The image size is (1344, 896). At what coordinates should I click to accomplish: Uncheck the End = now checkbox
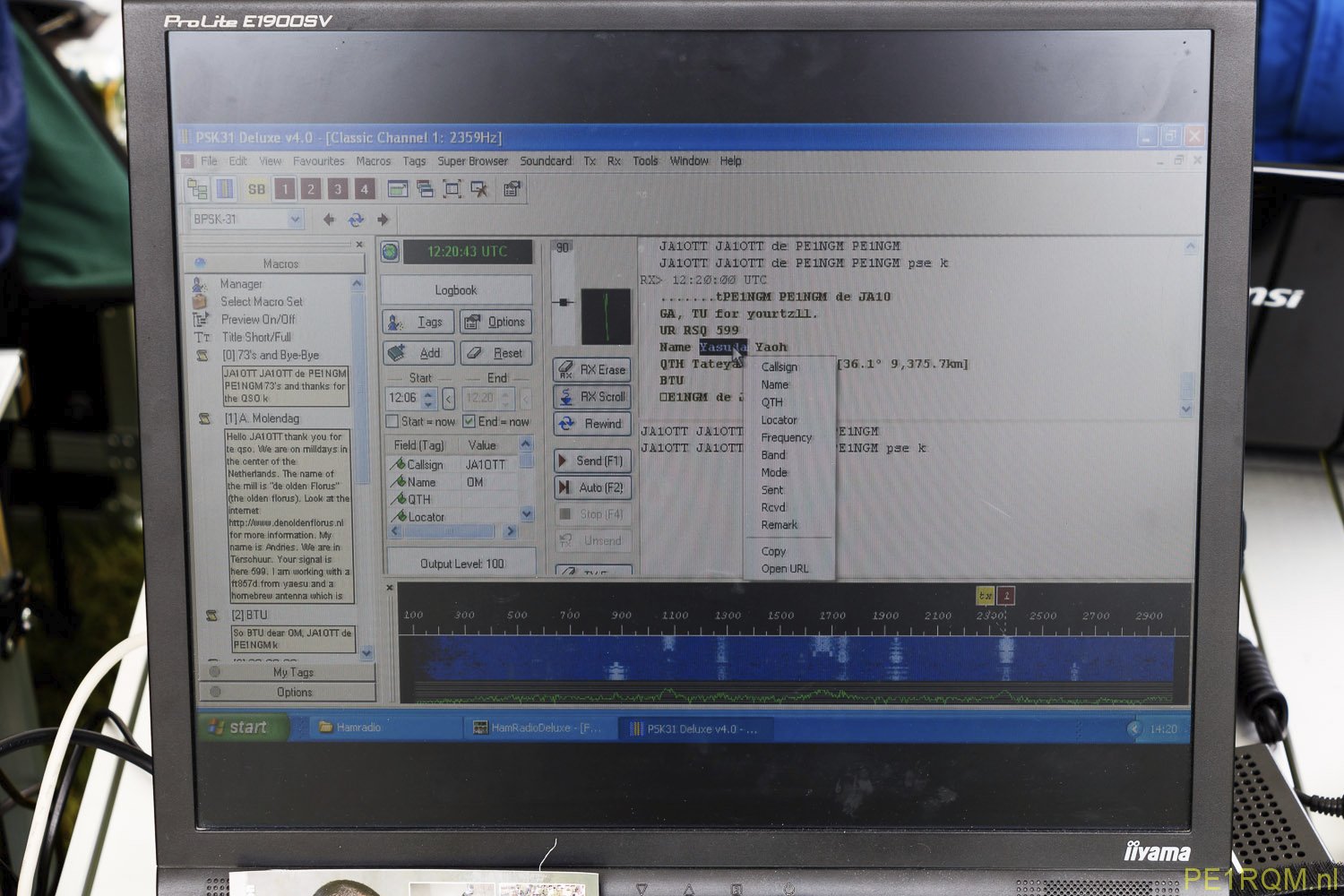tap(469, 421)
